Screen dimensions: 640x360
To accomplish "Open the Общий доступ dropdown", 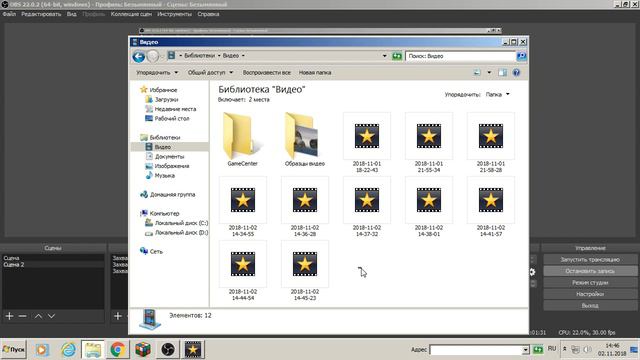I will point(210,73).
